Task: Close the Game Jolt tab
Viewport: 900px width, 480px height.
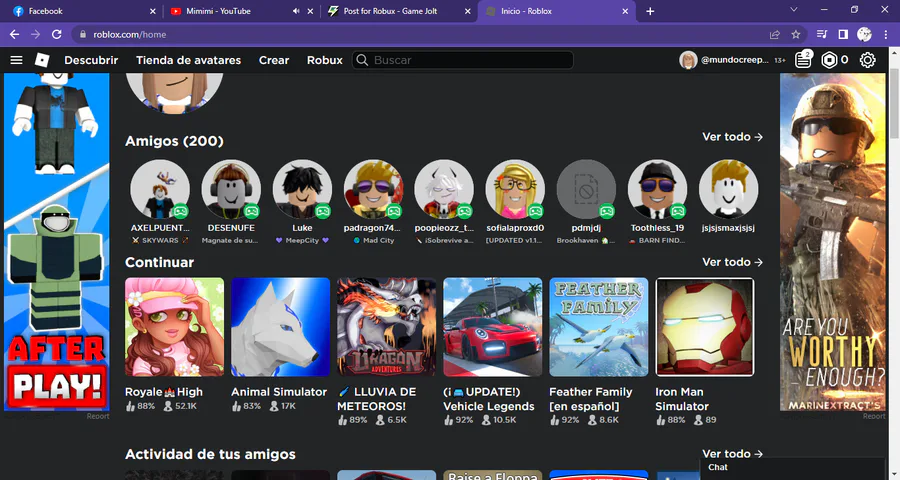Action: click(x=467, y=11)
